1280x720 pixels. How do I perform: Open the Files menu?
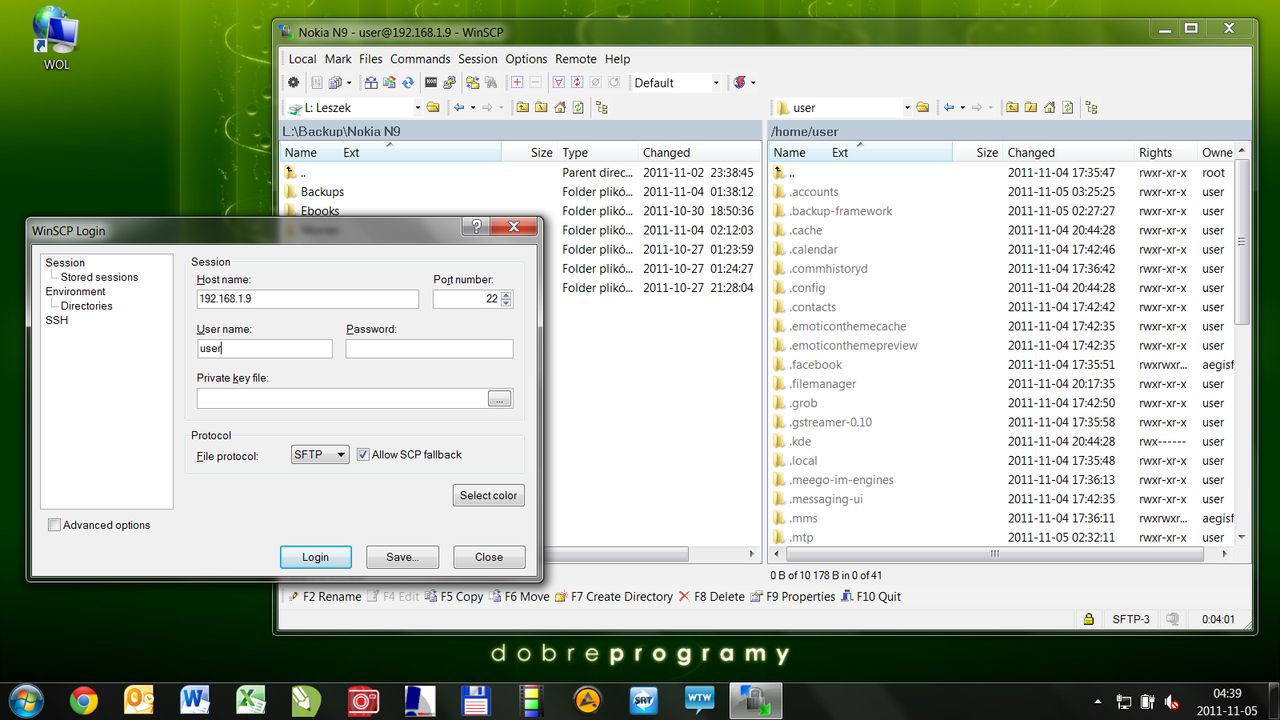(x=371, y=59)
